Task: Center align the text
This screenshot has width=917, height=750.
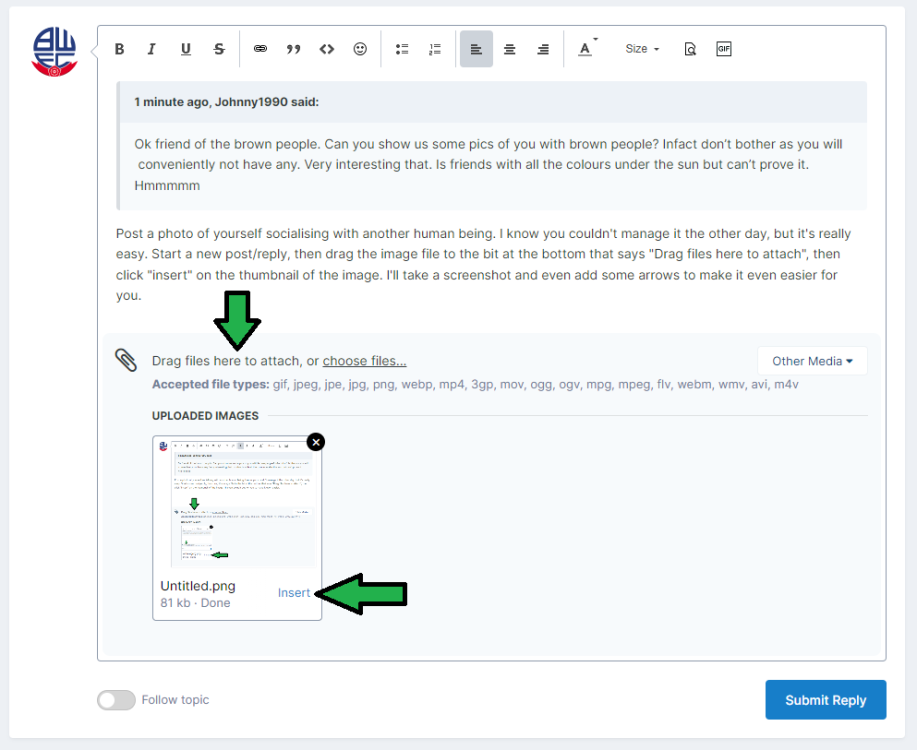Action: pyautogui.click(x=509, y=49)
